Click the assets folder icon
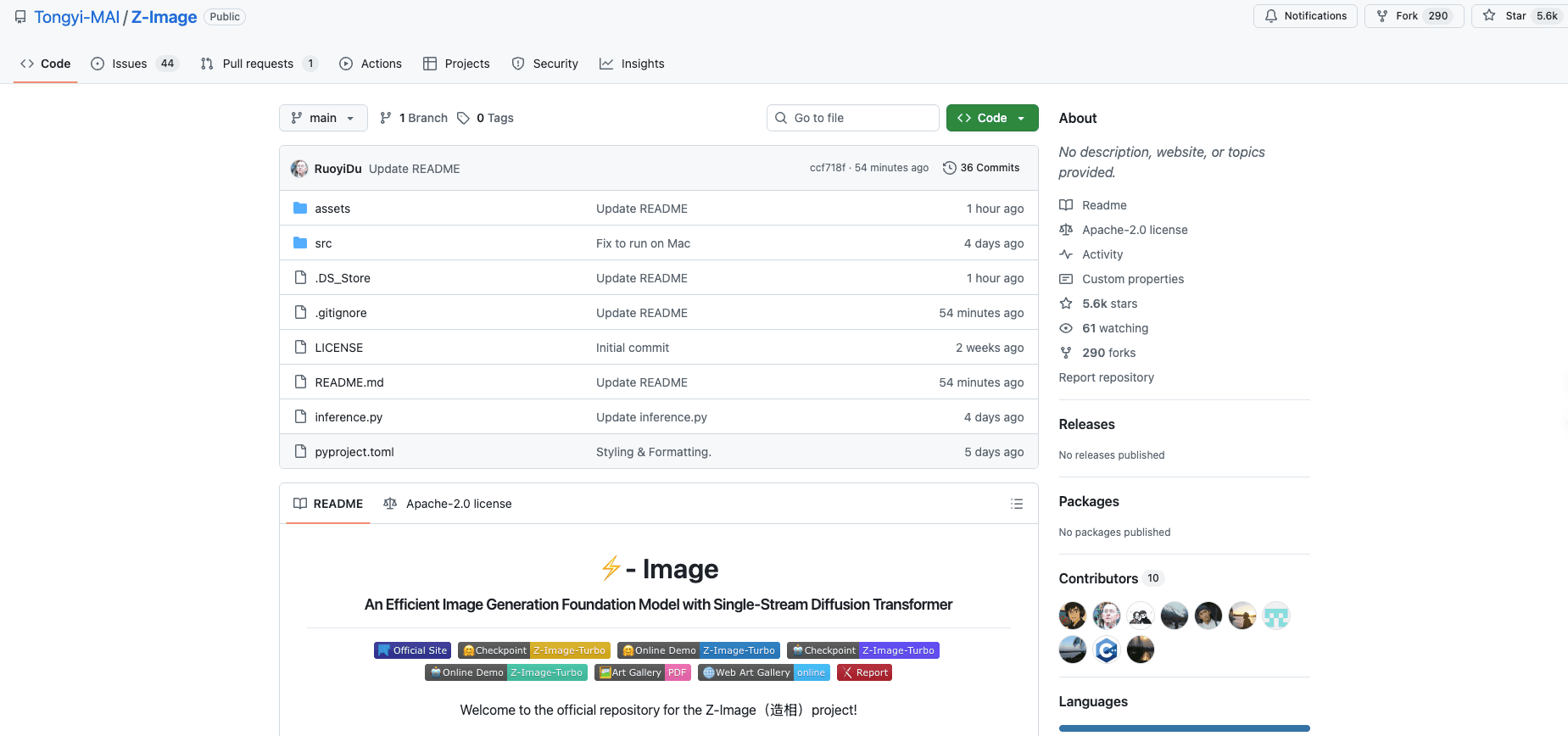Image resolution: width=1568 pixels, height=736 pixels. pyautogui.click(x=300, y=208)
